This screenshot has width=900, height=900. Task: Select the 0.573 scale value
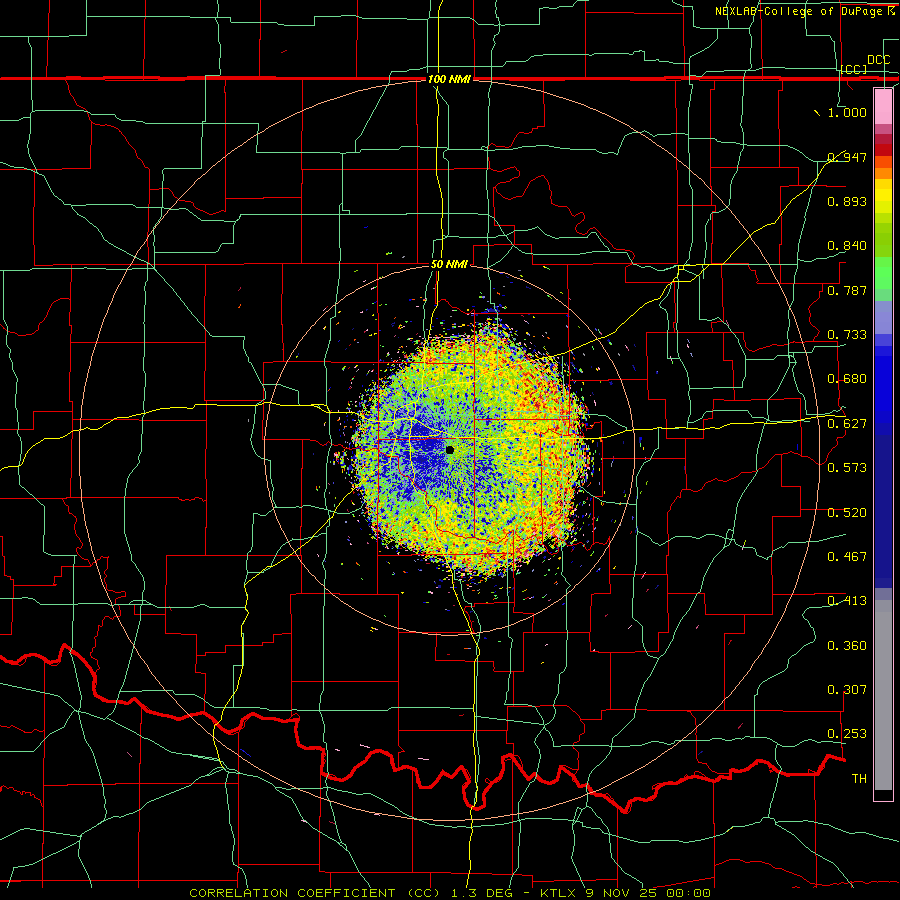tap(847, 468)
